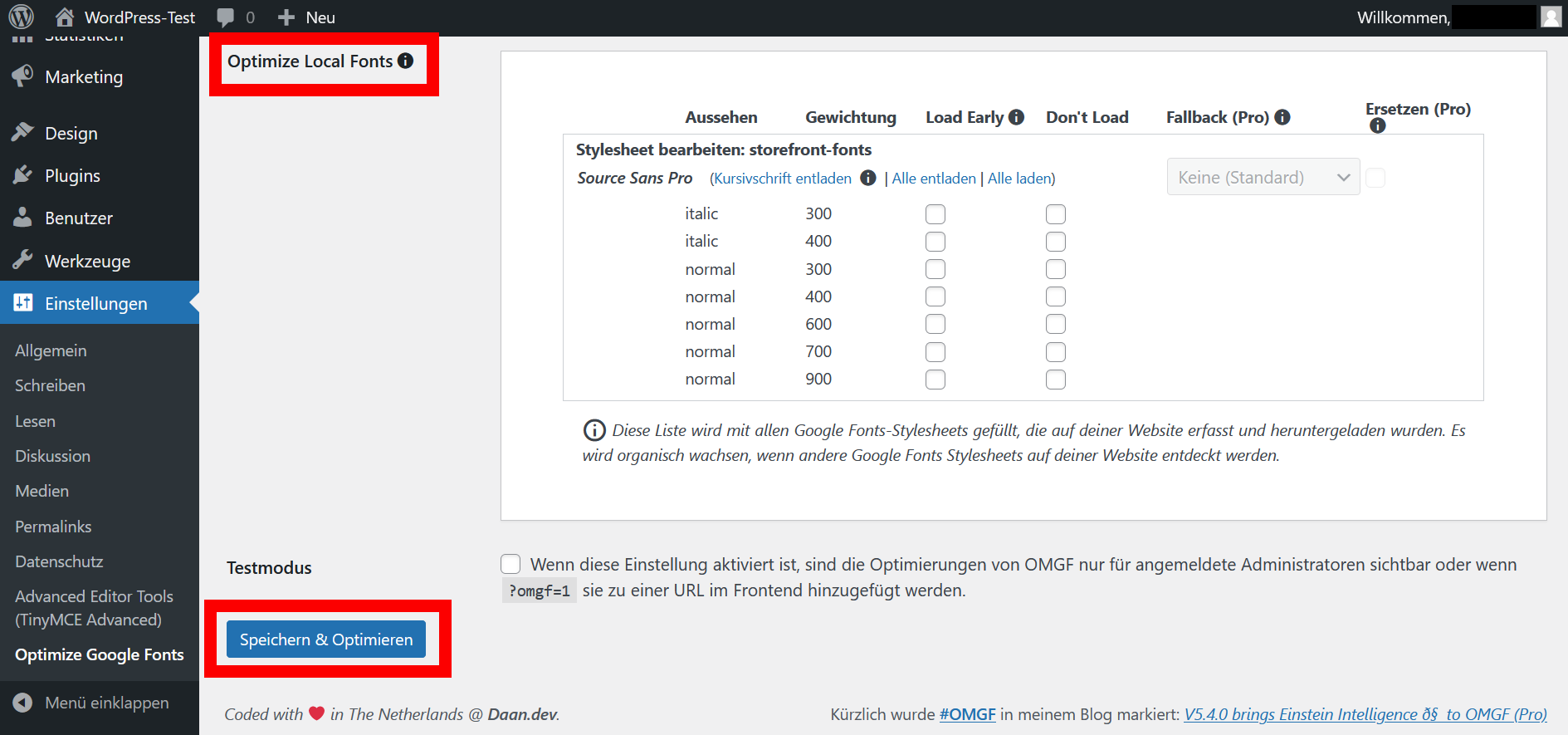Click Kursivschrift entladen link
The width and height of the screenshot is (1568, 735).
click(x=783, y=179)
